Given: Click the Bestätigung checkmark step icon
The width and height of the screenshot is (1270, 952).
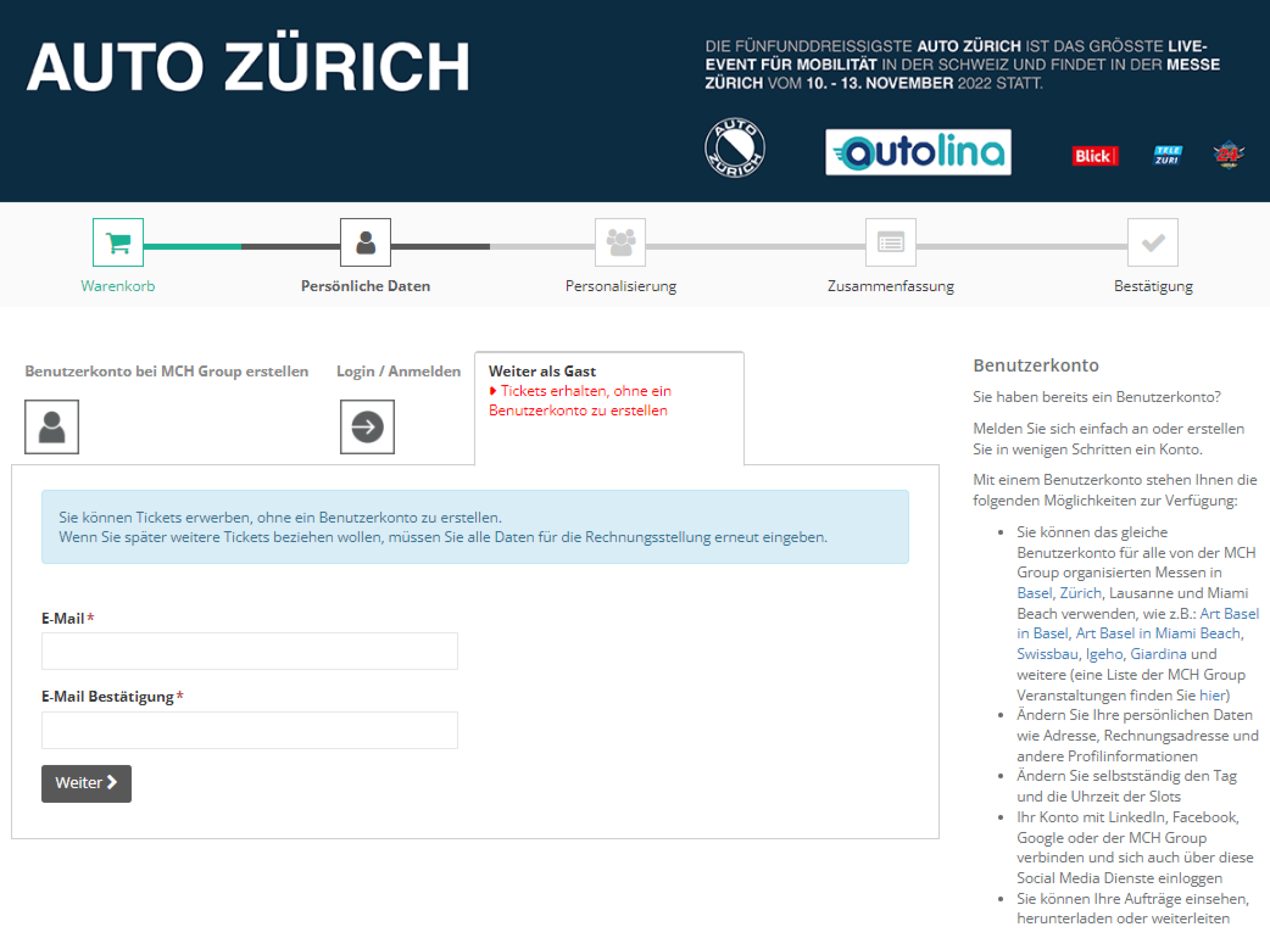Looking at the screenshot, I should 1153,242.
